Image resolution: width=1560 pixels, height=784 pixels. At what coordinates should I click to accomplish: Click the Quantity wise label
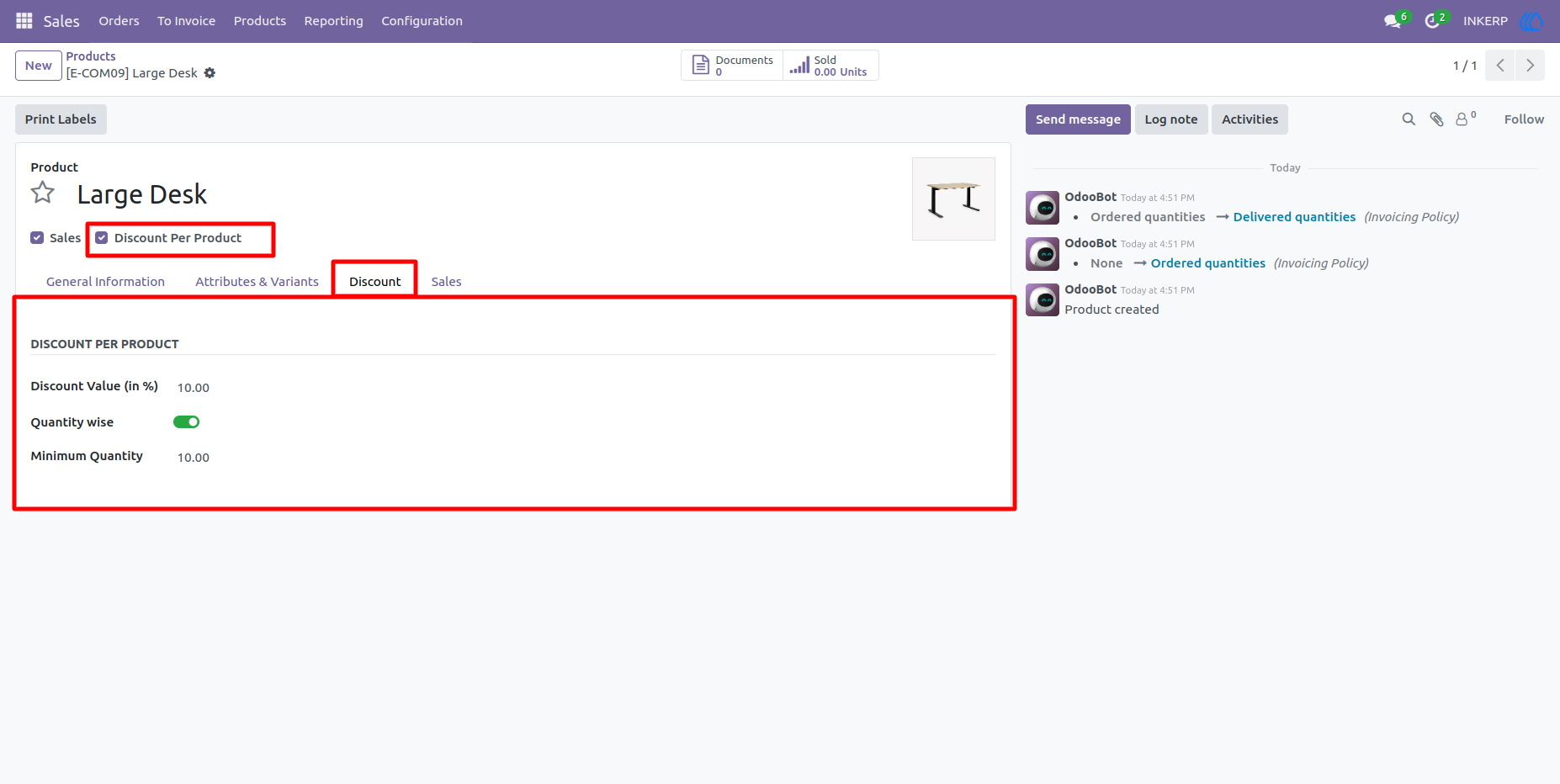pyautogui.click(x=72, y=422)
